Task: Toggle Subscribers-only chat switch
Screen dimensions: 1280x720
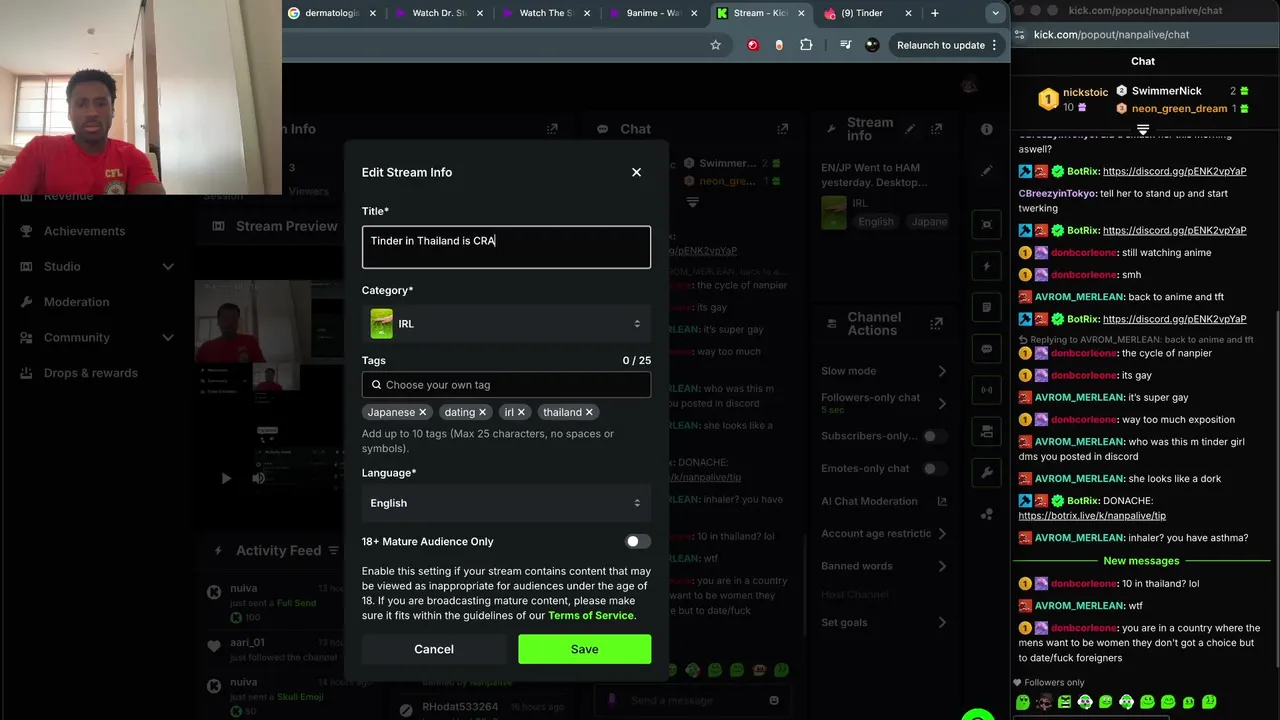Action: (x=935, y=436)
